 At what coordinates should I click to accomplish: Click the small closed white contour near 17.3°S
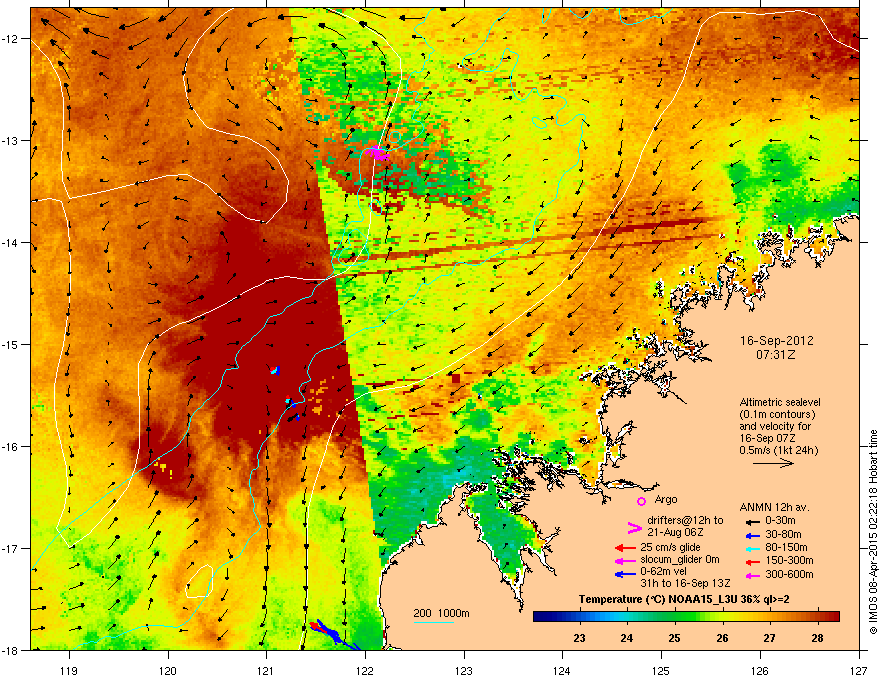tap(199, 581)
